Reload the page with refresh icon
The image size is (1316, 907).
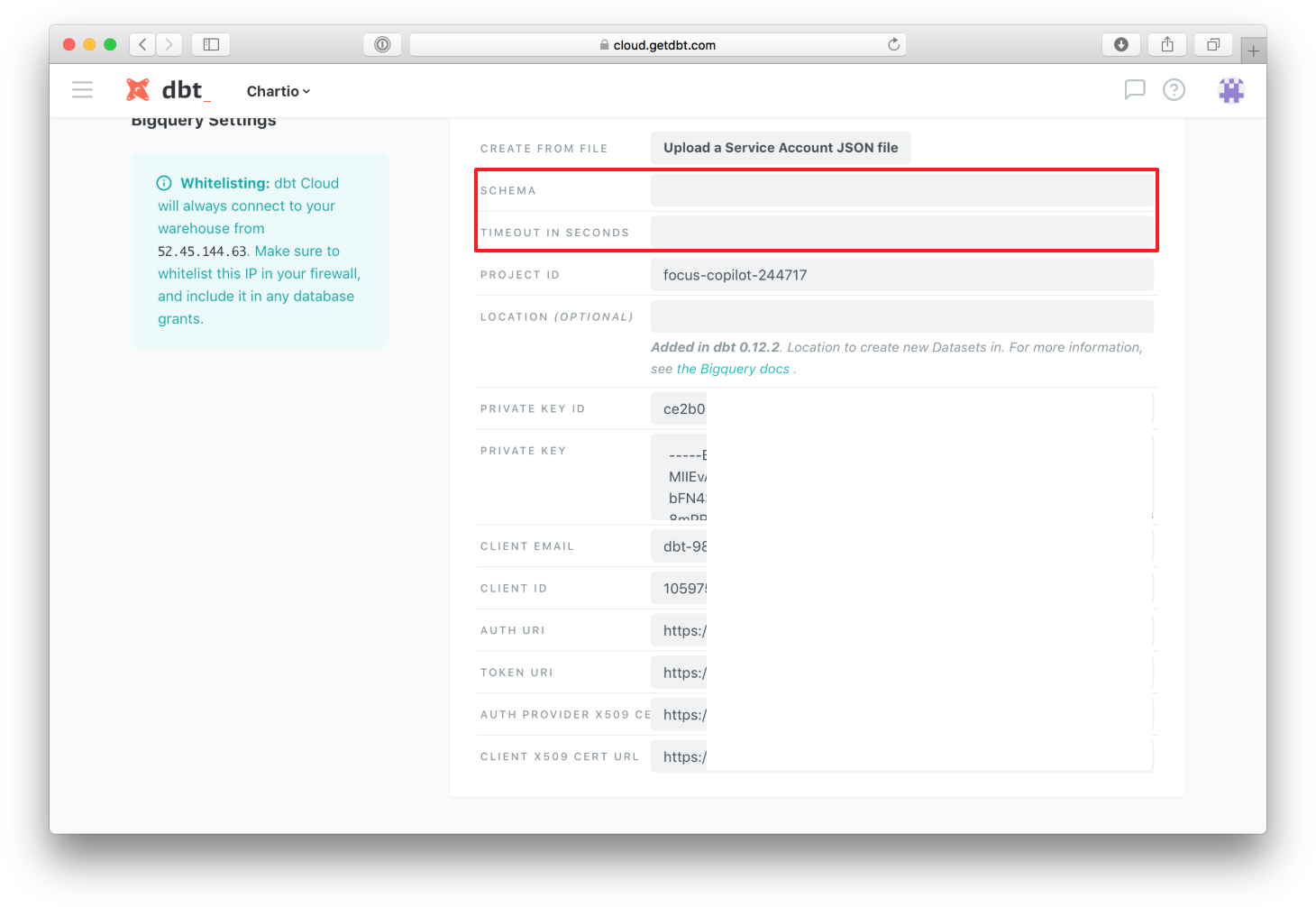(x=893, y=44)
